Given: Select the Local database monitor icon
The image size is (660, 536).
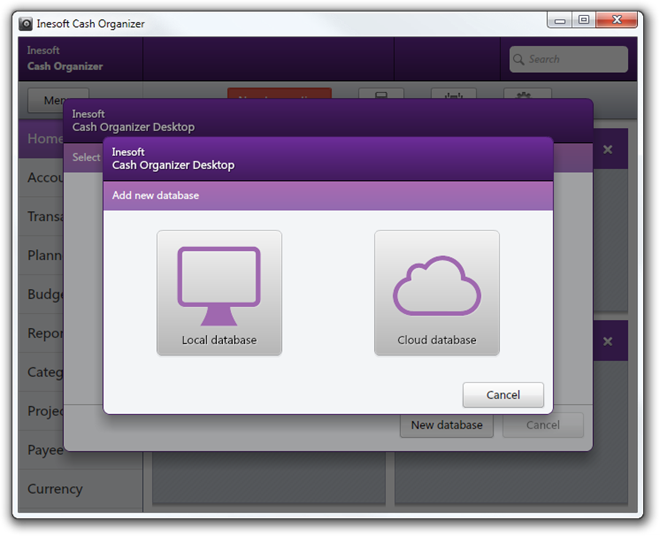Looking at the screenshot, I should [219, 287].
